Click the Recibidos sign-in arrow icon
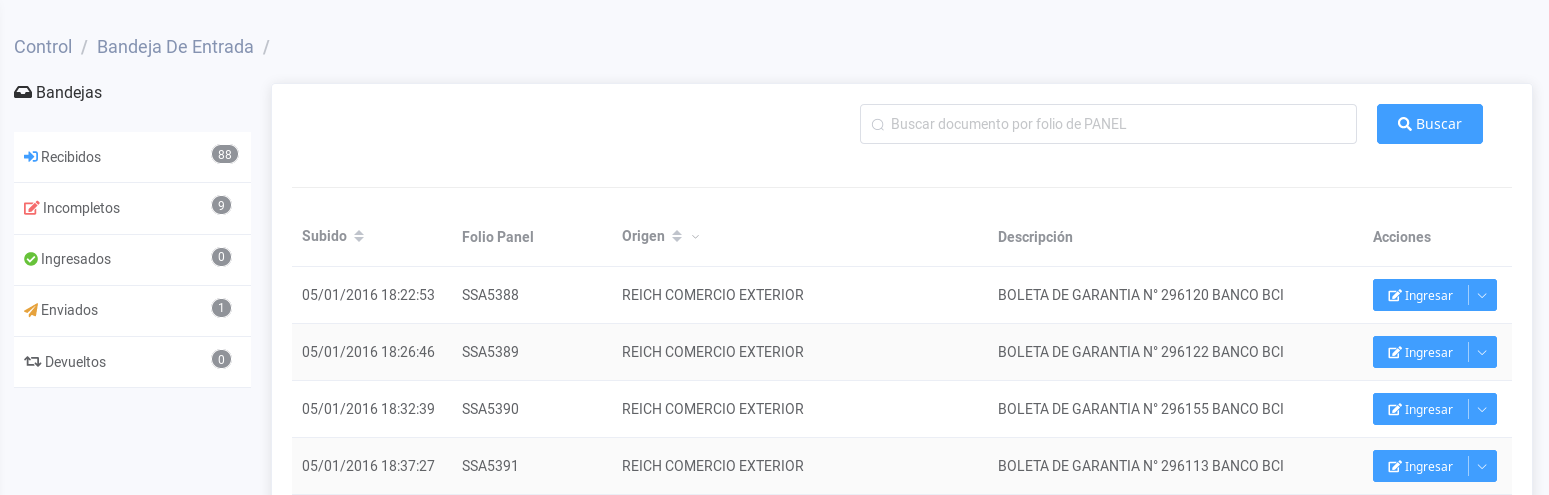 pos(31,157)
